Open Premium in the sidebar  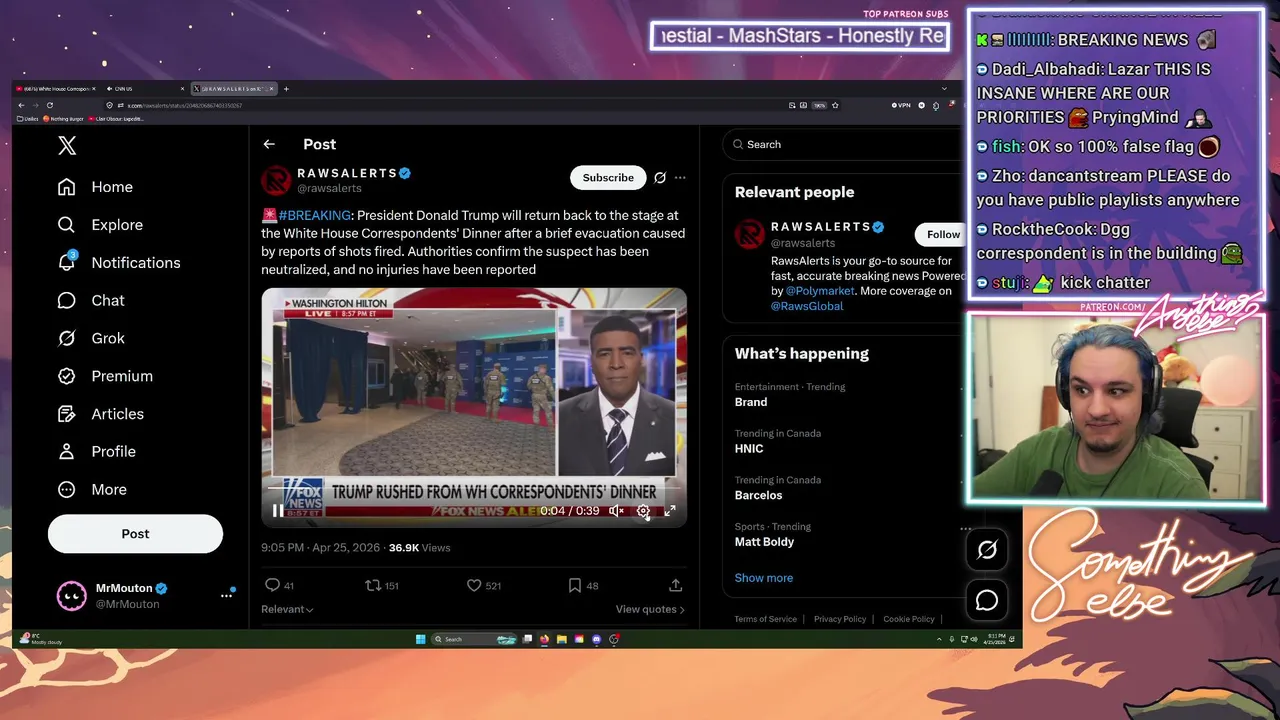tap(105, 376)
